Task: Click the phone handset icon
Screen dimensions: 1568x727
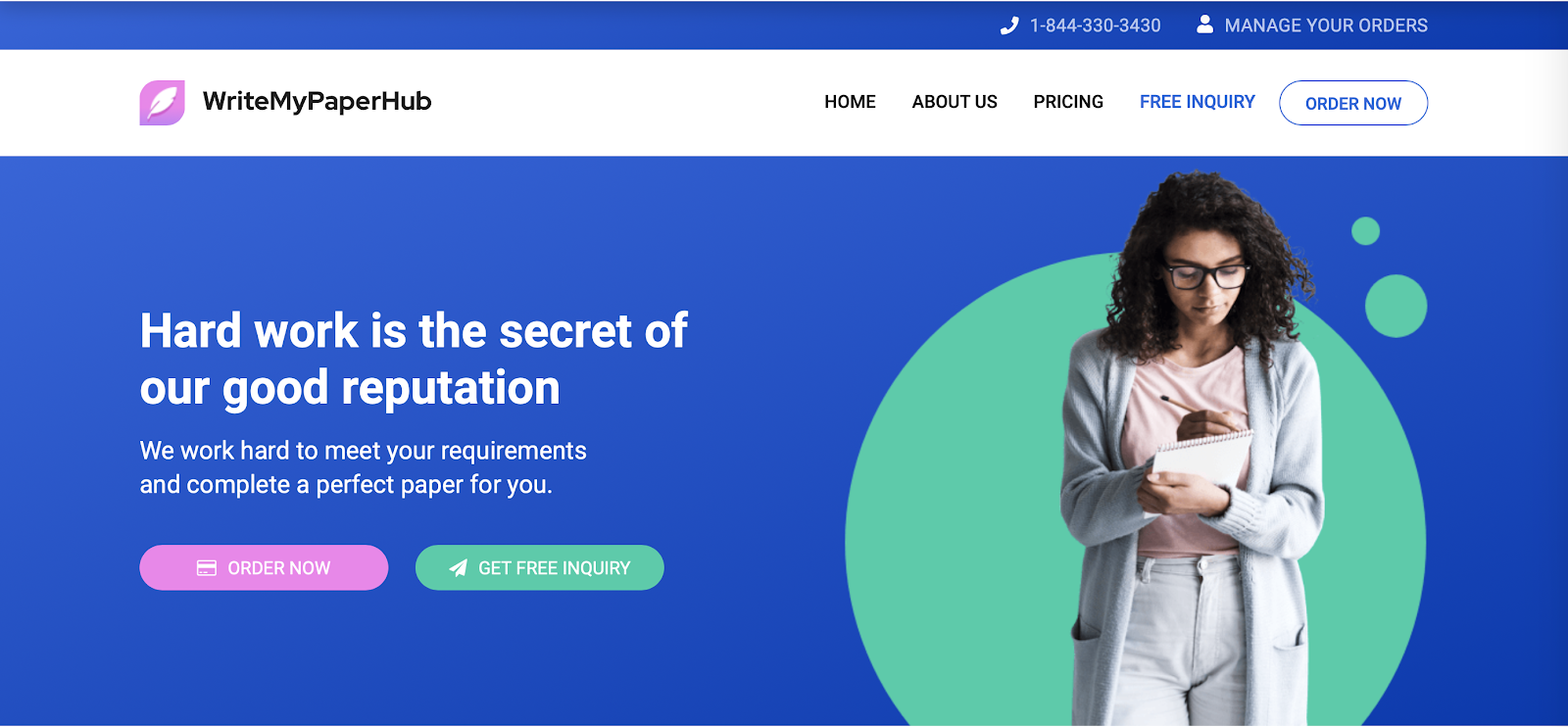Action: point(1009,26)
